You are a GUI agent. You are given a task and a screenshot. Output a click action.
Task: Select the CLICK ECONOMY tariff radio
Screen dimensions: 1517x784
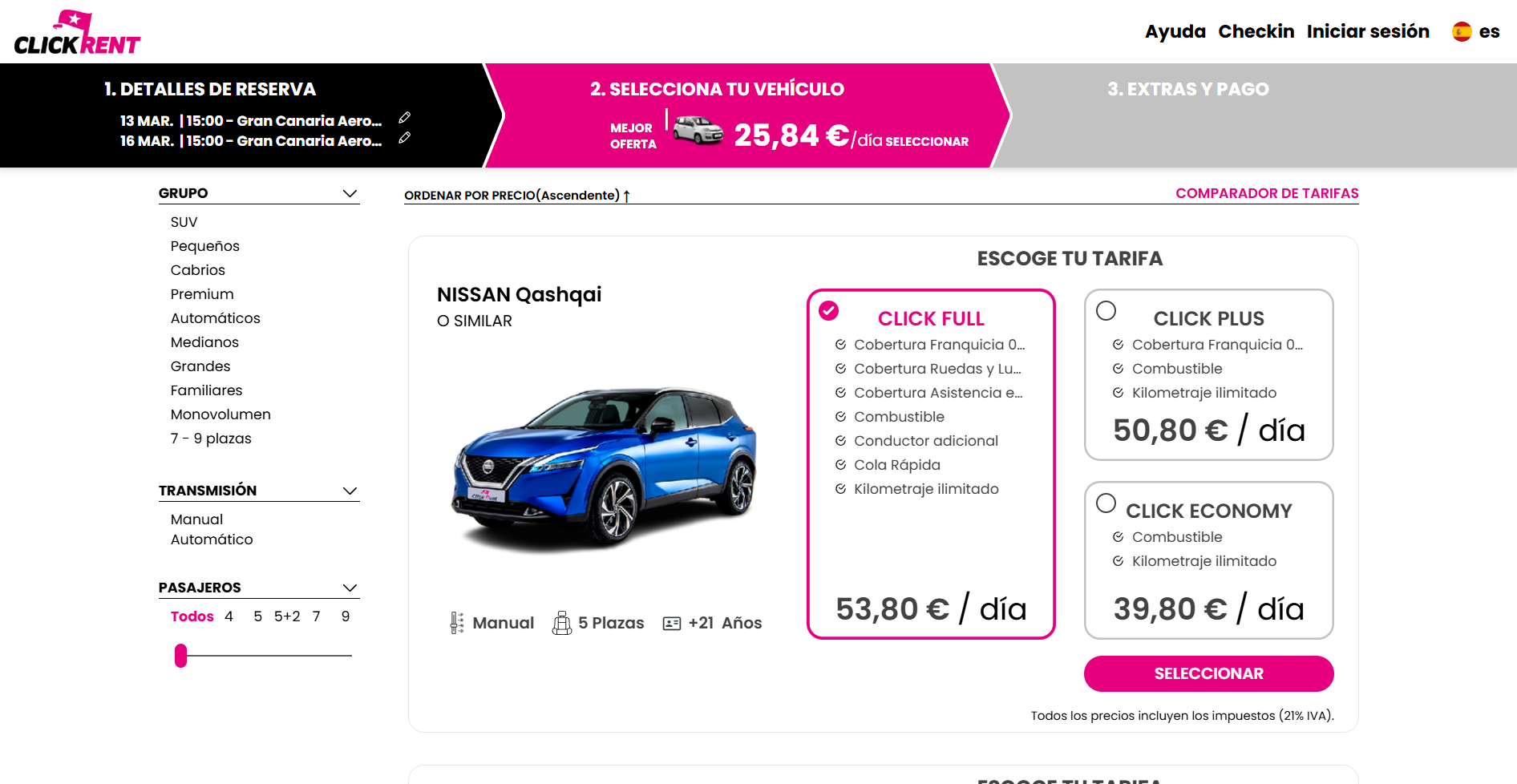click(1106, 503)
